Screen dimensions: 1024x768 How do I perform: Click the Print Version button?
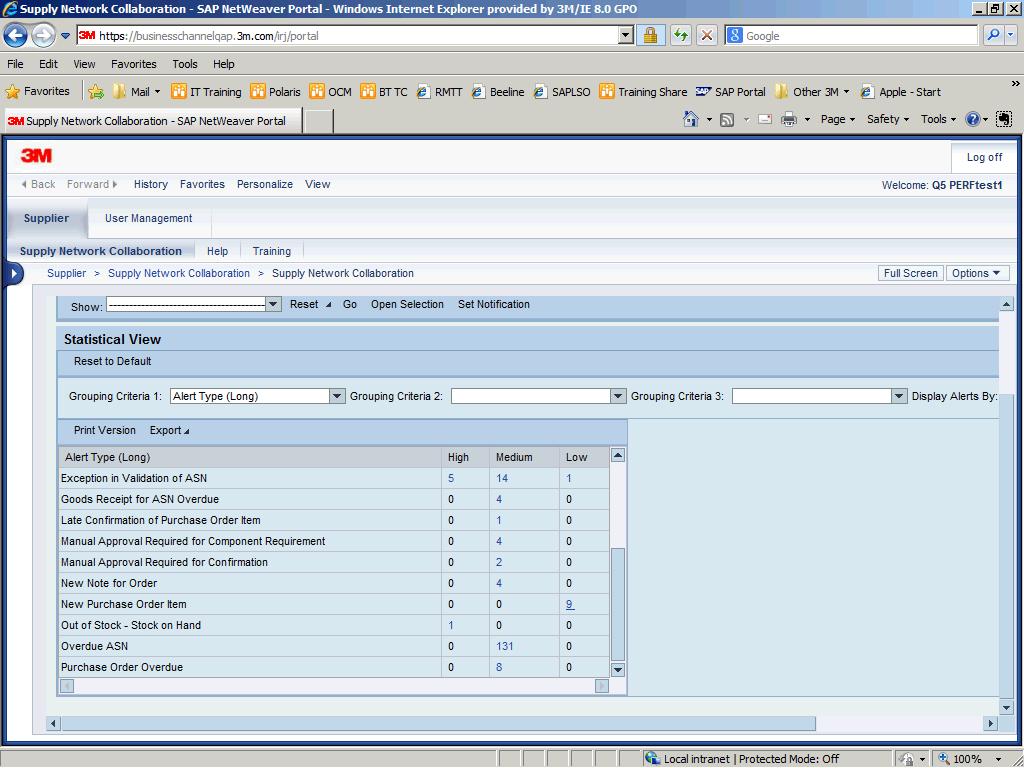coord(104,430)
